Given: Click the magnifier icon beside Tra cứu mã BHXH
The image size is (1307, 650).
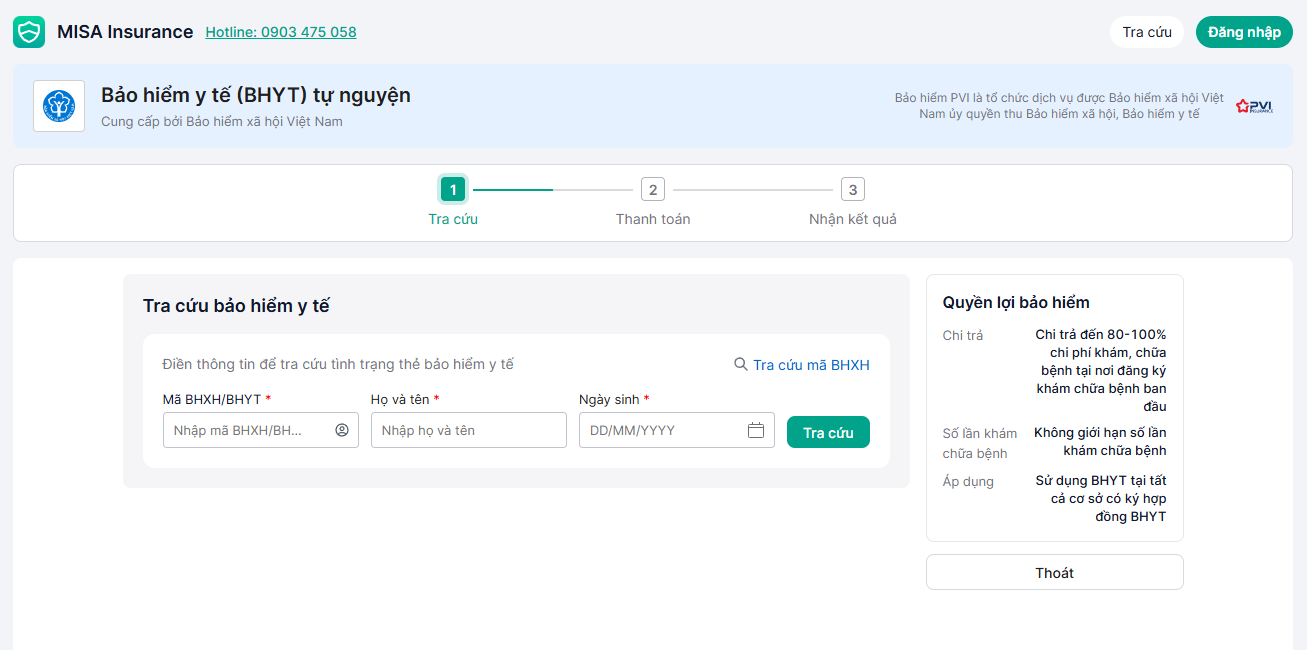Looking at the screenshot, I should (741, 365).
